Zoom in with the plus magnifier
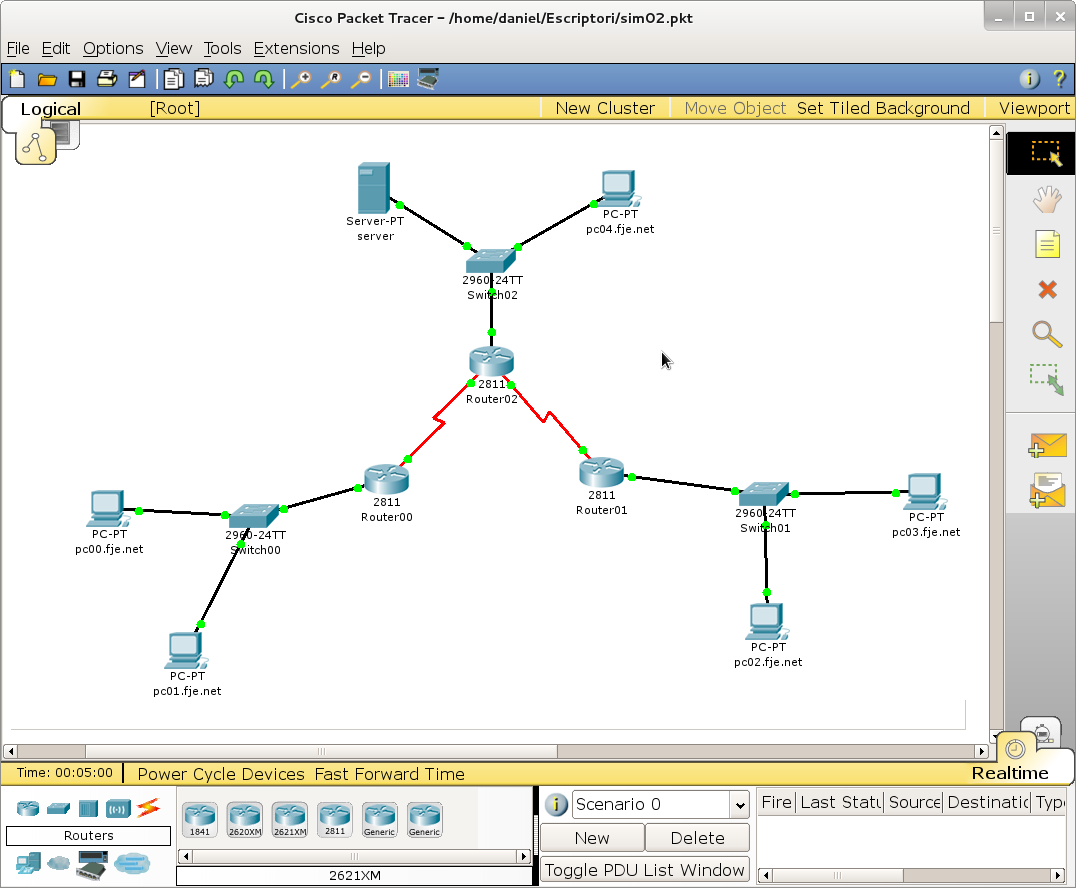 [x=301, y=80]
